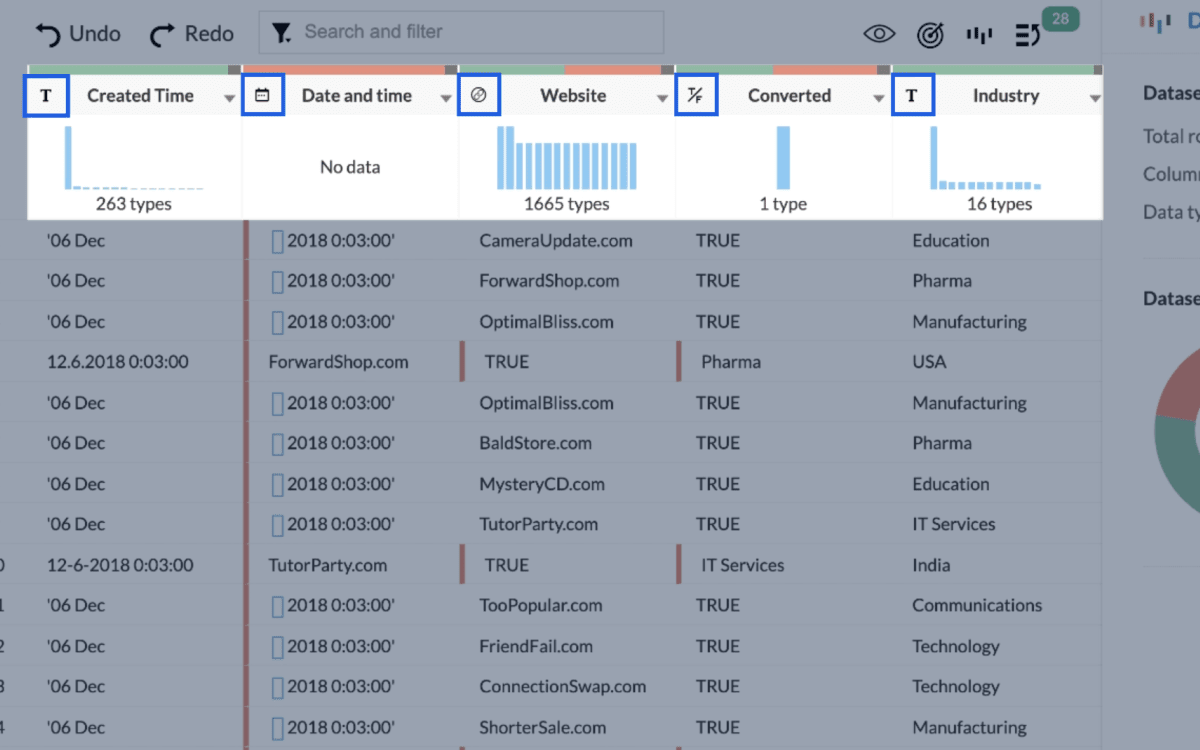This screenshot has height=750, width=1200.
Task: Click the Redo button
Action: pos(192,34)
